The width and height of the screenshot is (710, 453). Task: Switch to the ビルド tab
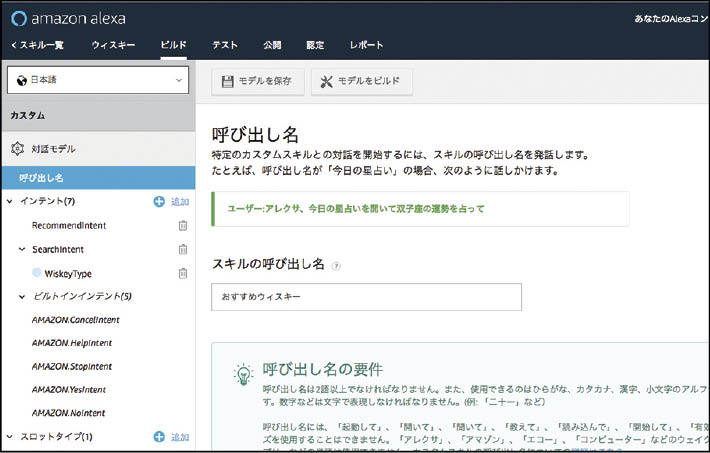(x=173, y=45)
